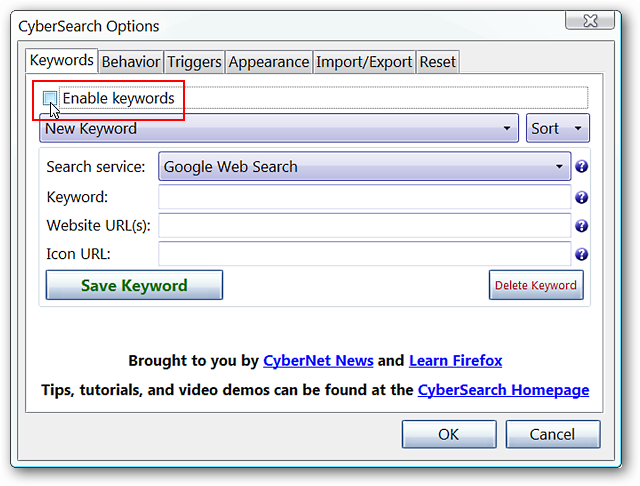
Task: Switch to the Behavior tab
Action: pyautogui.click(x=131, y=62)
